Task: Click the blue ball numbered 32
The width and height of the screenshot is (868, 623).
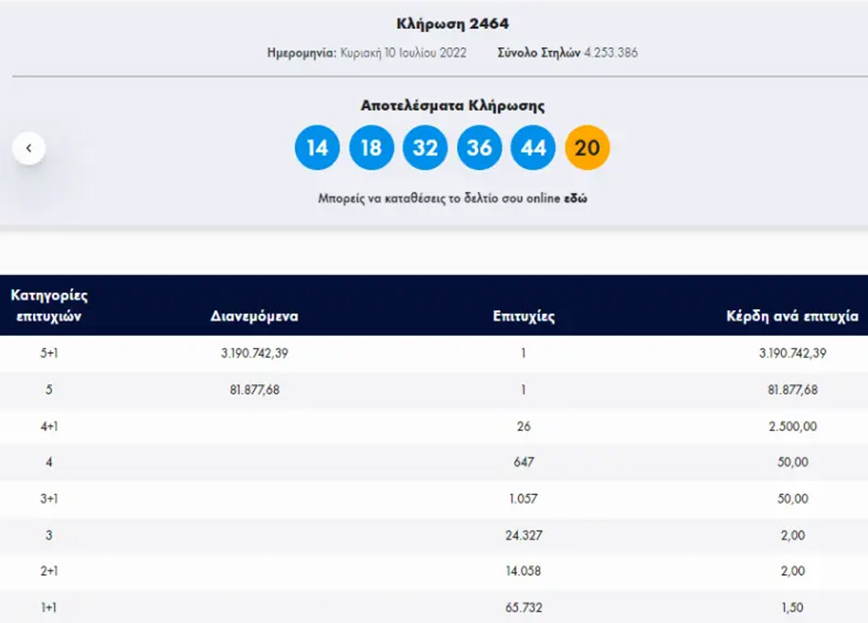Action: tap(425, 148)
